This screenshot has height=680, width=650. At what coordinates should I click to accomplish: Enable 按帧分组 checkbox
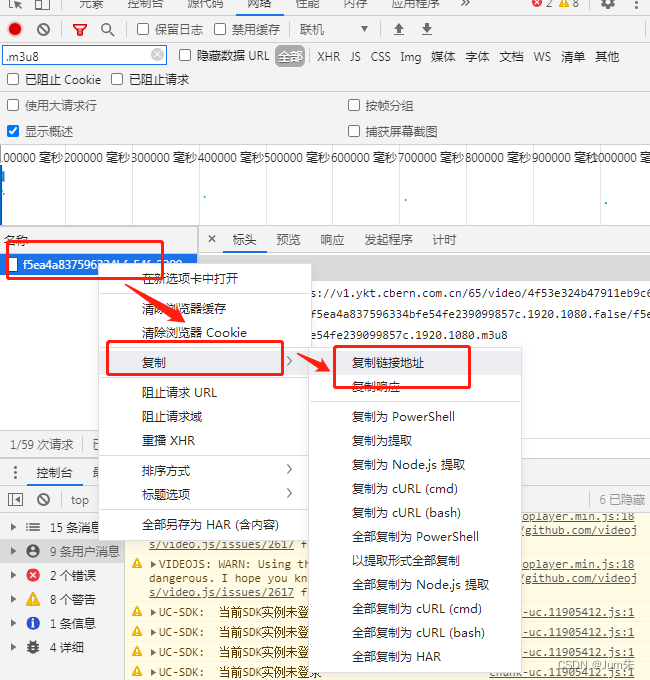coord(354,105)
